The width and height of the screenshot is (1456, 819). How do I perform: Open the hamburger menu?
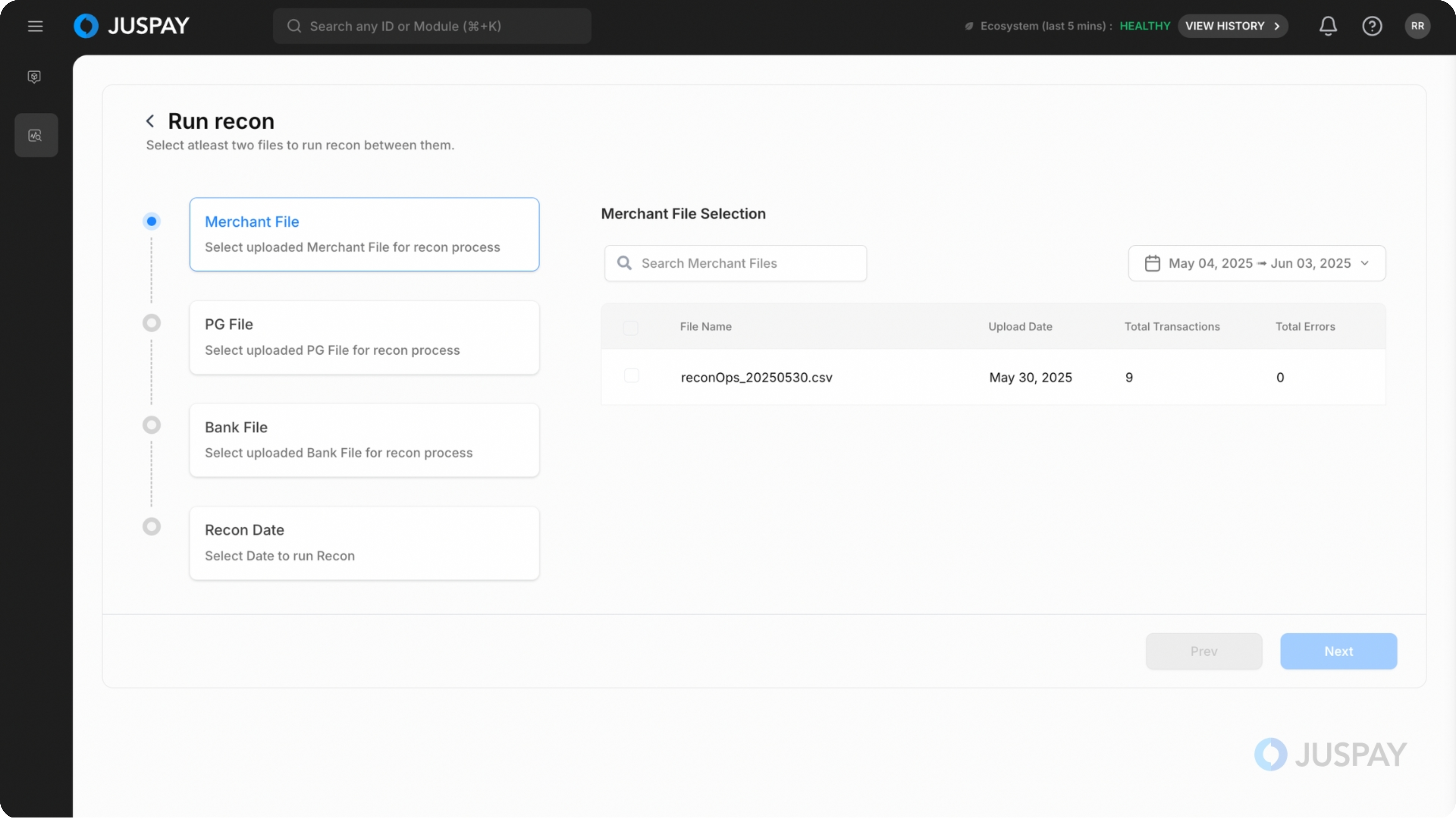pos(35,26)
